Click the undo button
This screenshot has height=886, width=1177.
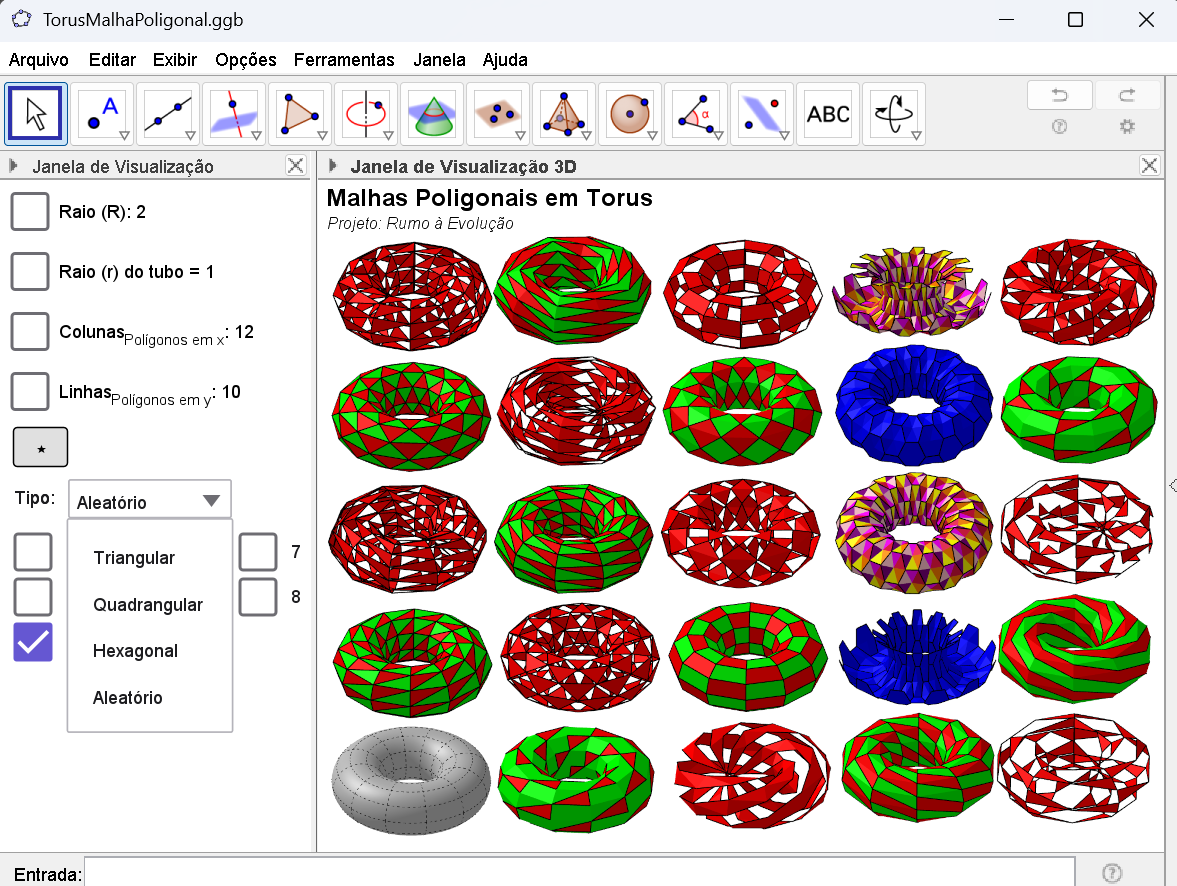(x=1059, y=96)
